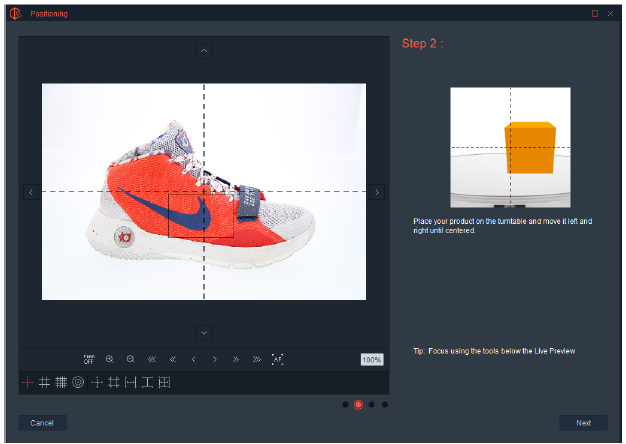Click the zoom out magnifier icon
The width and height of the screenshot is (626, 444).
coord(131,359)
